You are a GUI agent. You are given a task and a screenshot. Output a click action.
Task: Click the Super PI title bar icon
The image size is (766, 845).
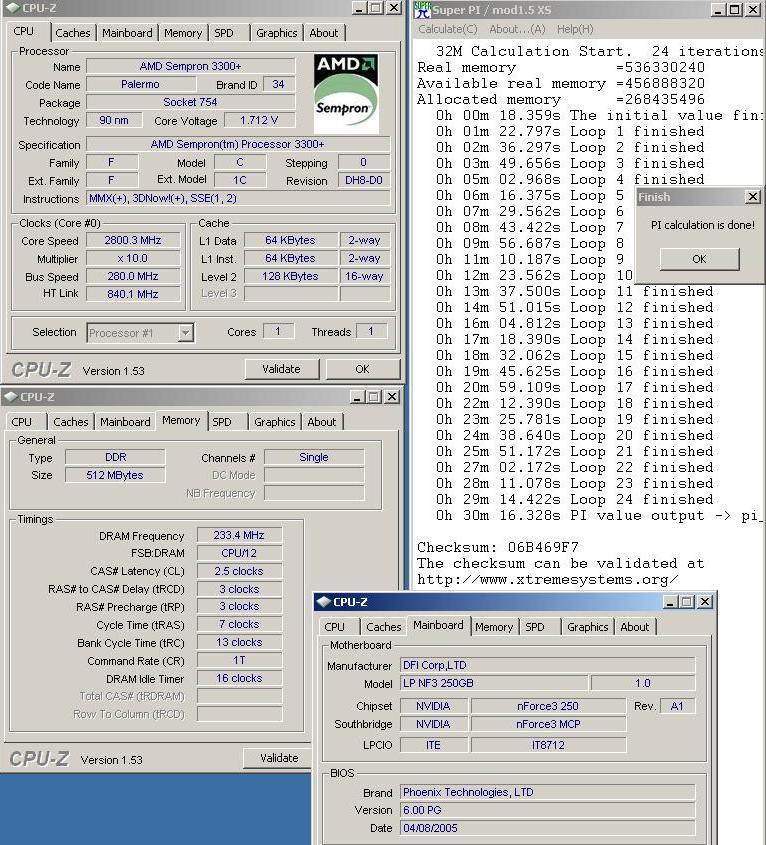(x=423, y=9)
